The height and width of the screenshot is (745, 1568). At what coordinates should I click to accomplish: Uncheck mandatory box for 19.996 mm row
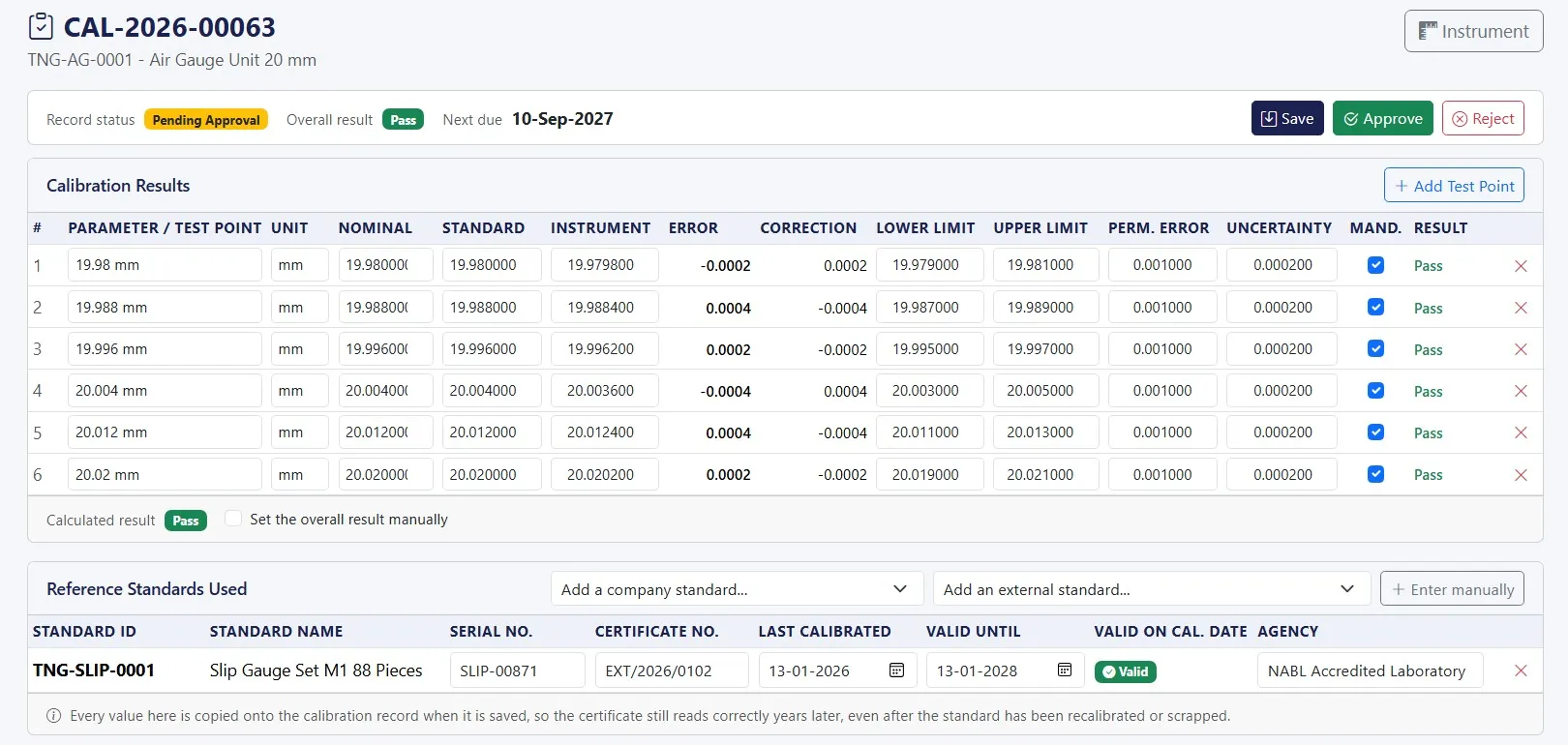(1375, 348)
